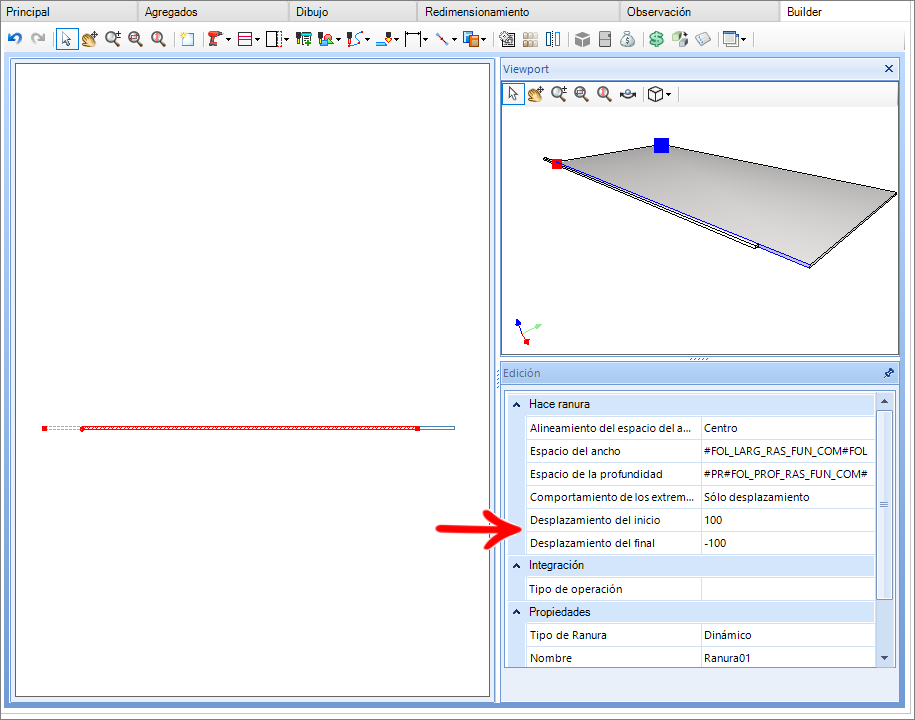The image size is (915, 720).
Task: Click the money bag icon
Action: pos(627,39)
